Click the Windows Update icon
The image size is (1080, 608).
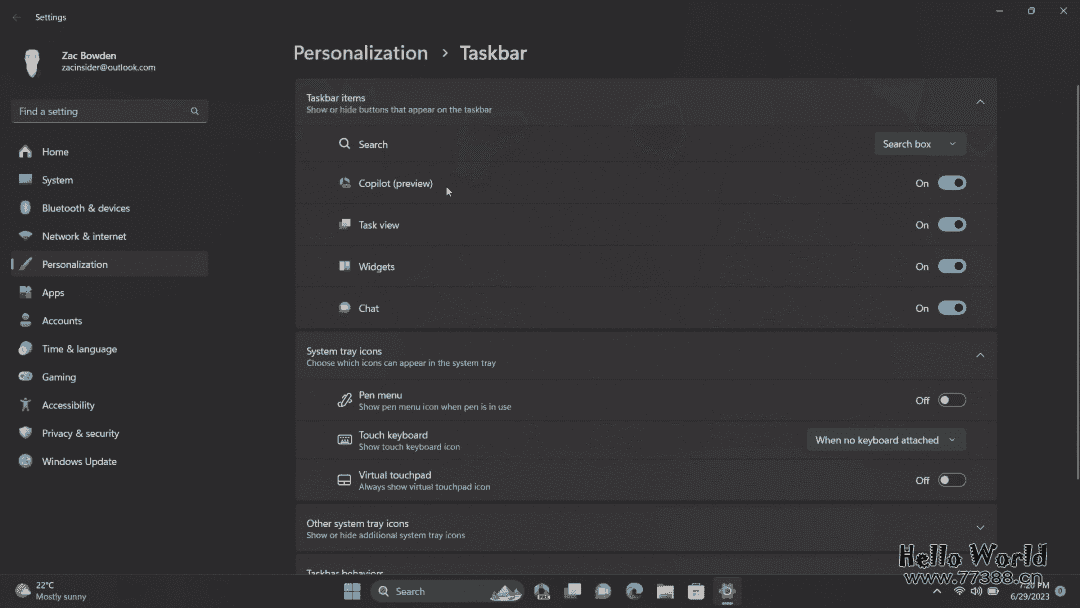(25, 461)
